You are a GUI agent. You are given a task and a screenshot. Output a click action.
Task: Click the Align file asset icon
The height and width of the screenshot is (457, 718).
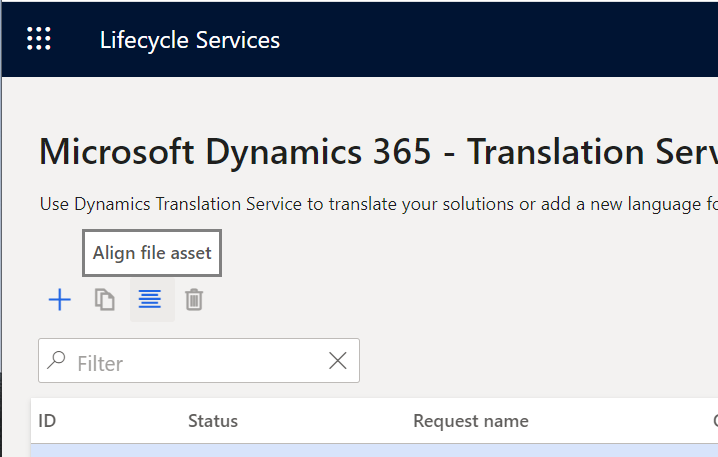(x=150, y=299)
